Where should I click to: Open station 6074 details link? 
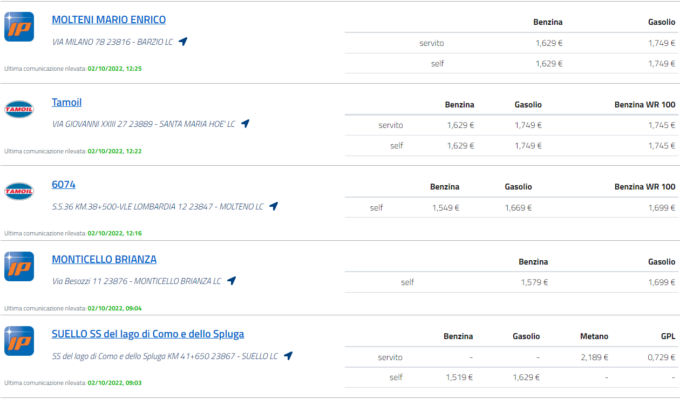pyautogui.click(x=63, y=184)
